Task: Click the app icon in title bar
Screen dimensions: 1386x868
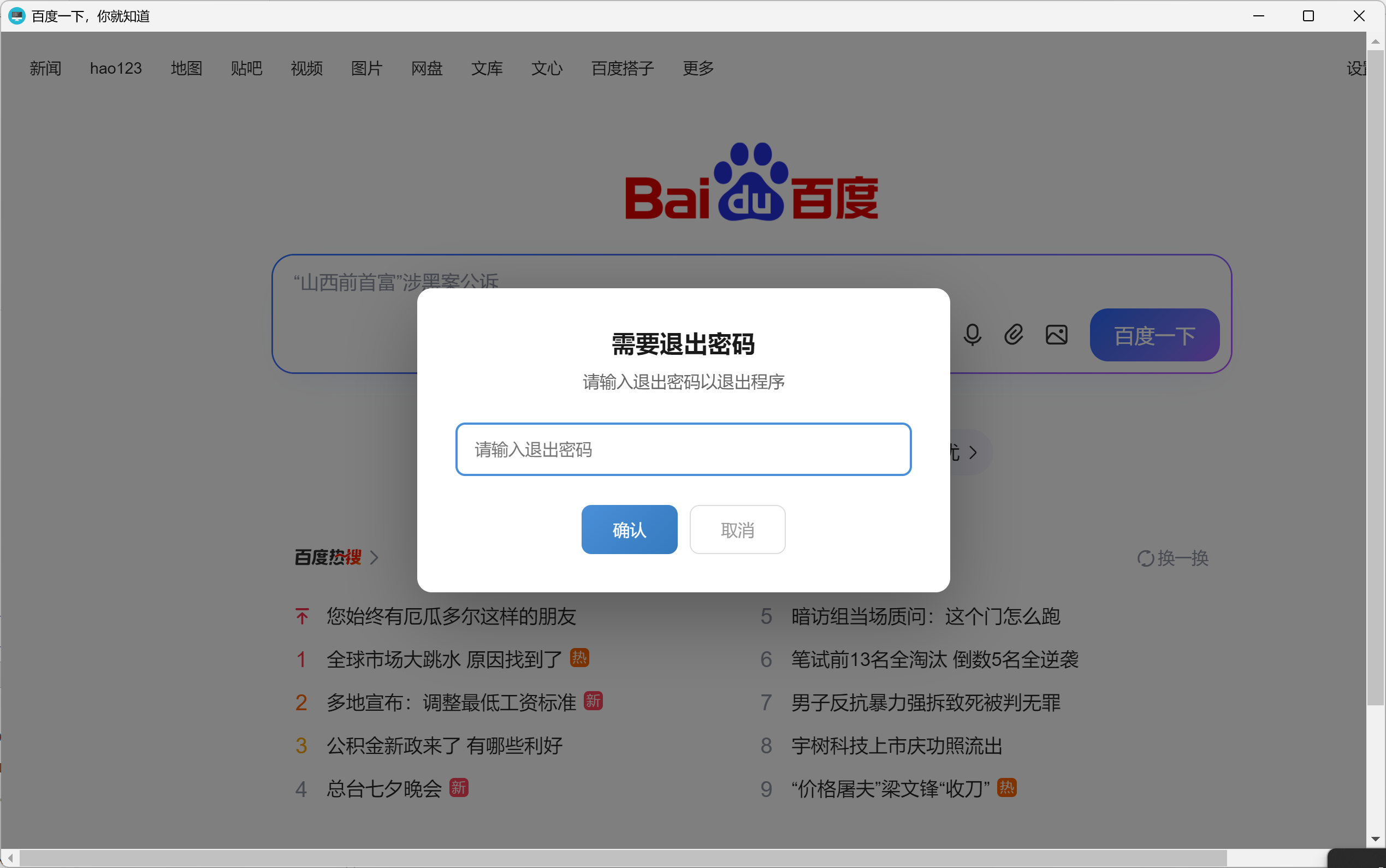Action: (x=16, y=16)
